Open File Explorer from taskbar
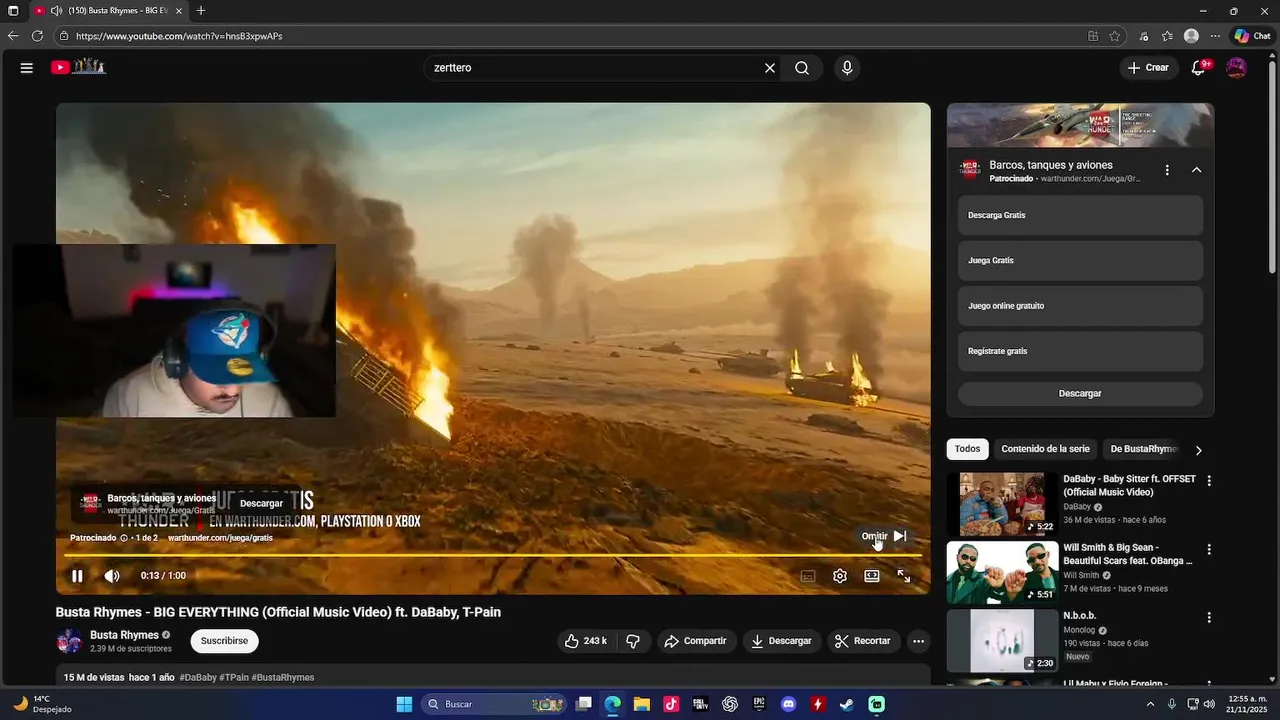 pyautogui.click(x=642, y=704)
